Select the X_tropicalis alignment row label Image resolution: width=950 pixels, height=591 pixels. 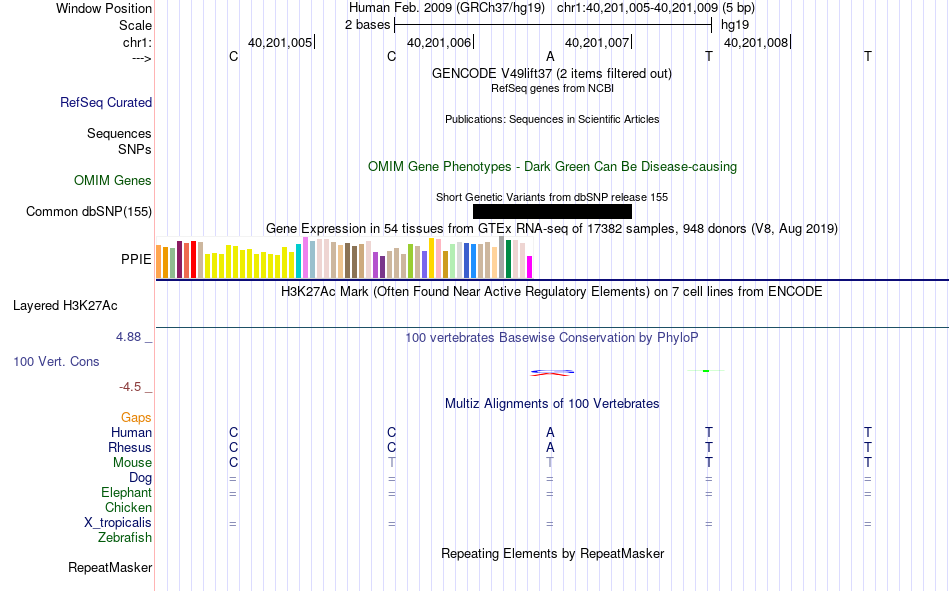118,523
